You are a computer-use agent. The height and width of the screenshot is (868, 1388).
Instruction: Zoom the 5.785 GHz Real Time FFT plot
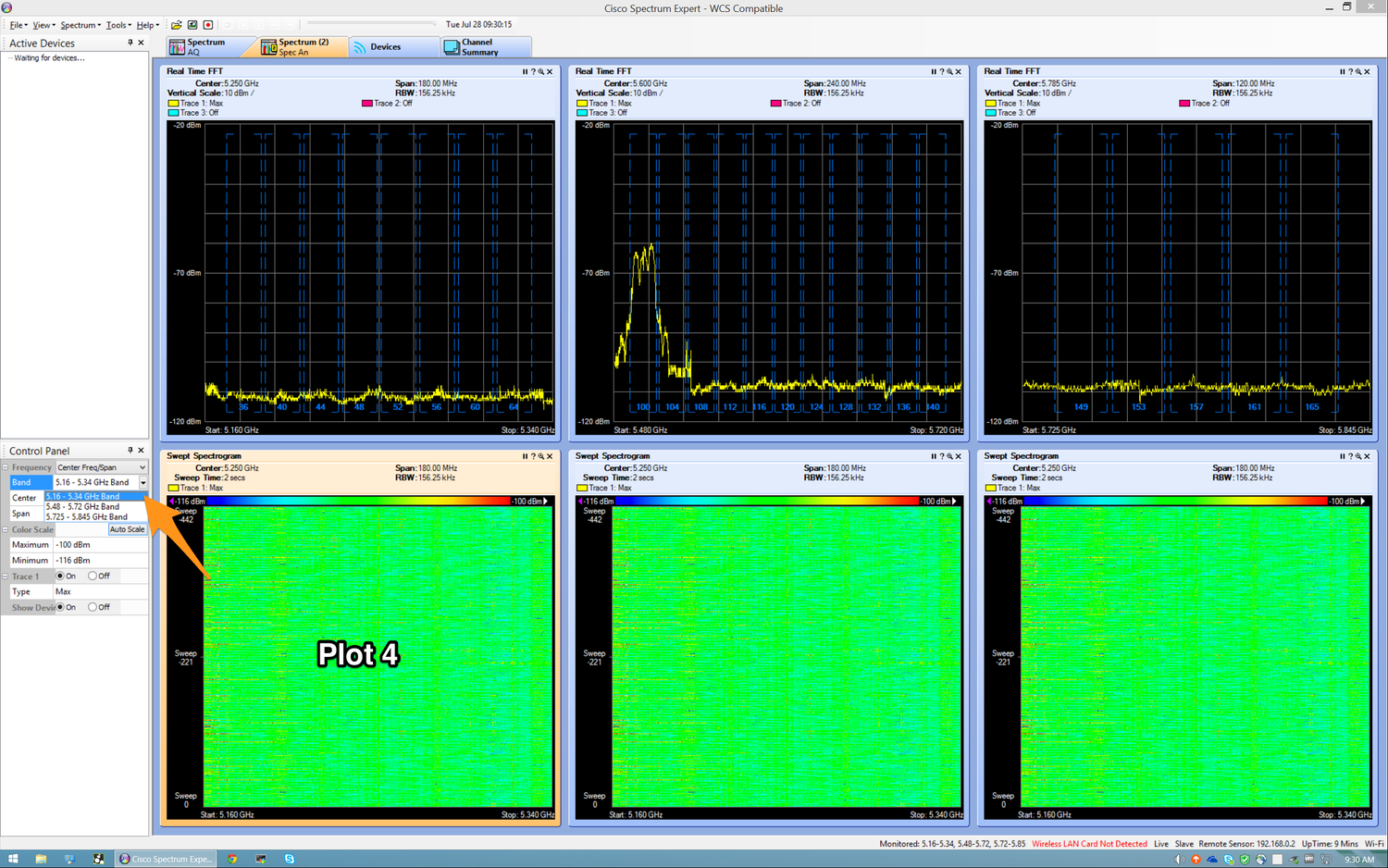1358,71
